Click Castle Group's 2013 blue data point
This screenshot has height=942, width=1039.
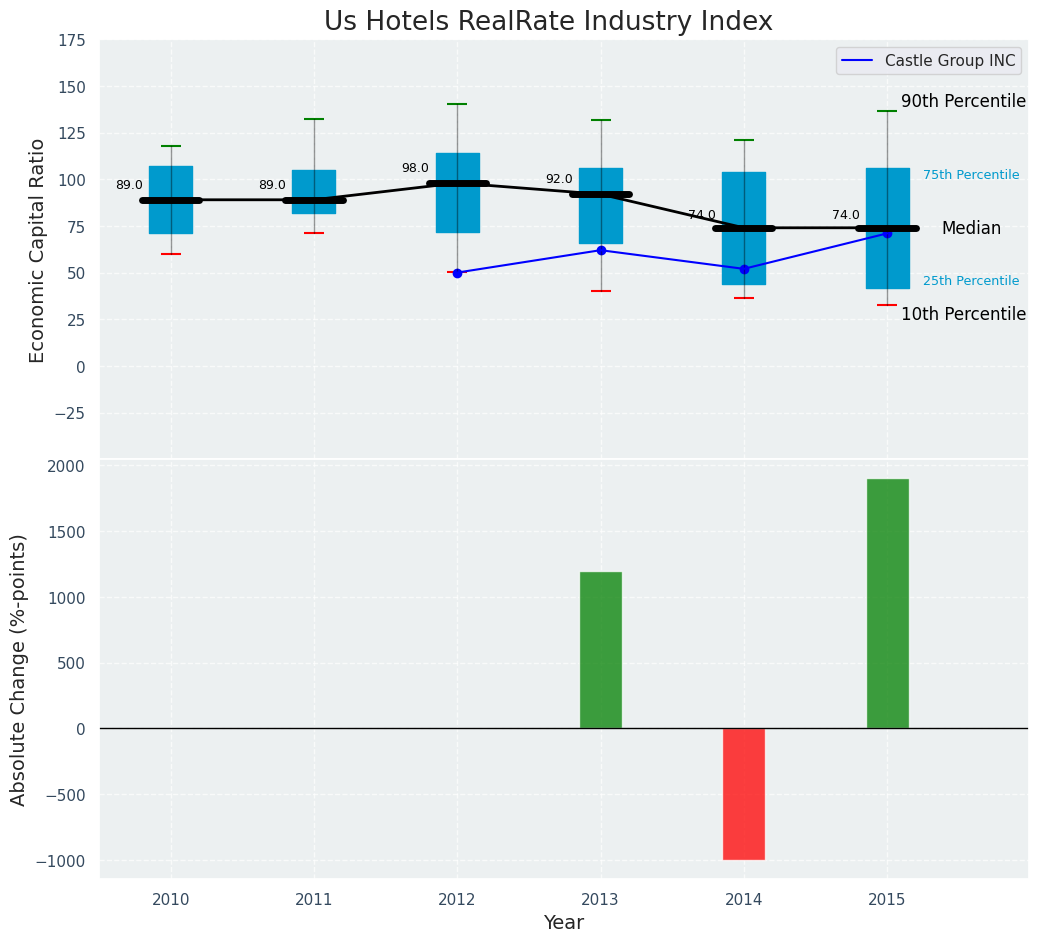tap(601, 250)
